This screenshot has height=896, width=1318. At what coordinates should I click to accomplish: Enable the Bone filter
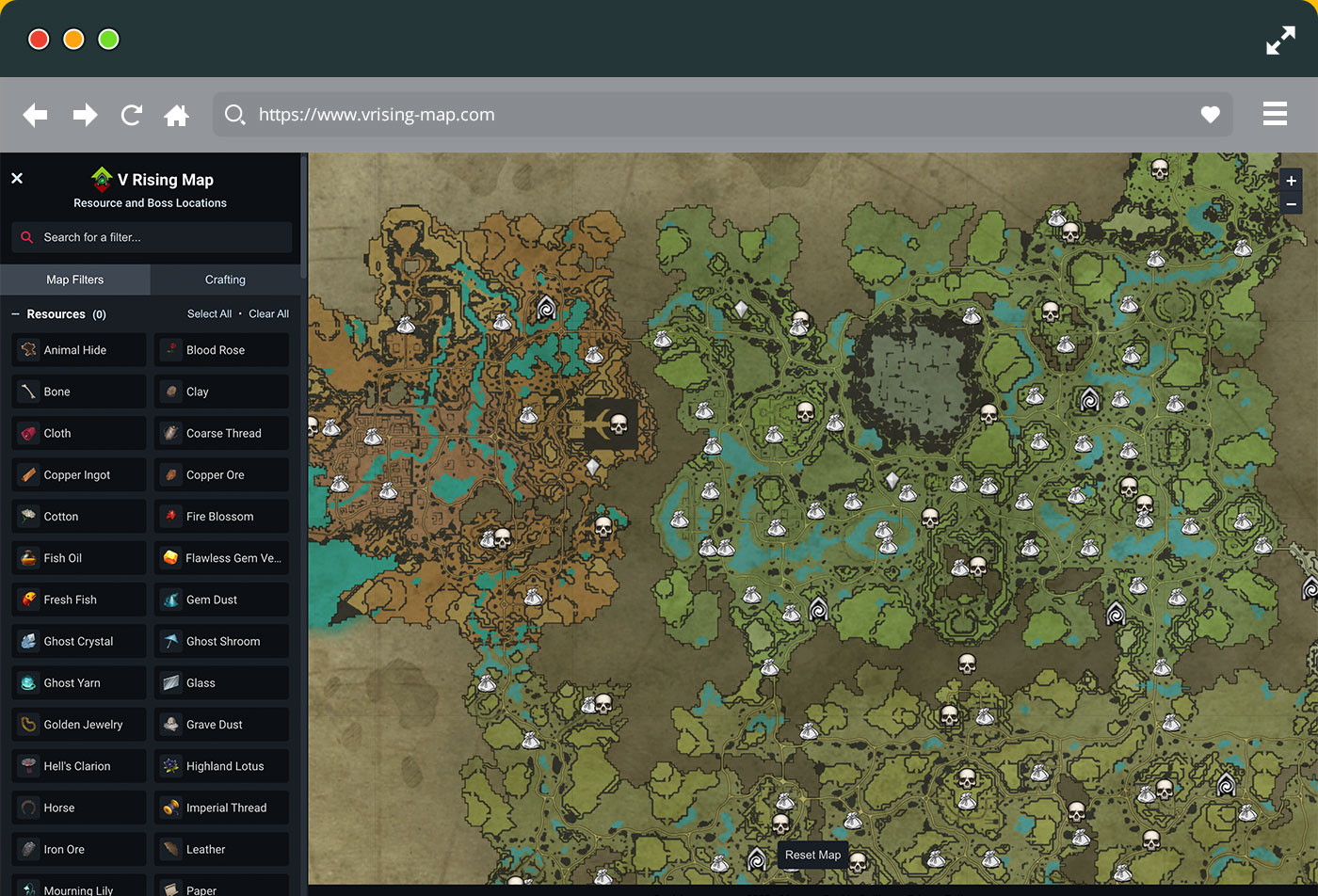point(79,392)
